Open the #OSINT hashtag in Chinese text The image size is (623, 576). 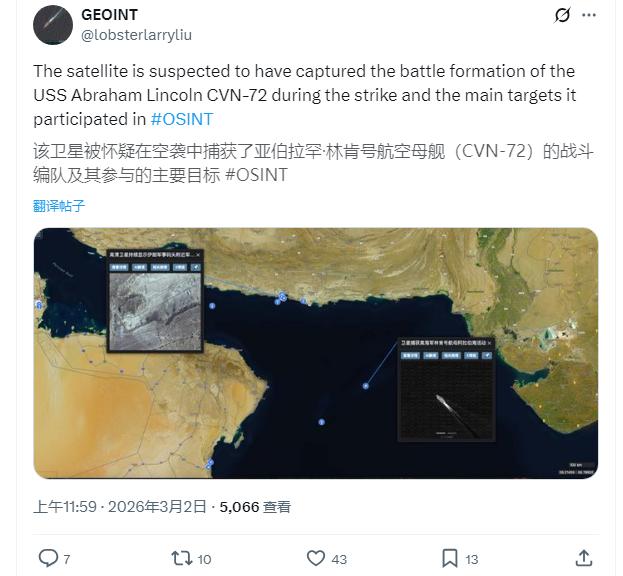point(257,174)
